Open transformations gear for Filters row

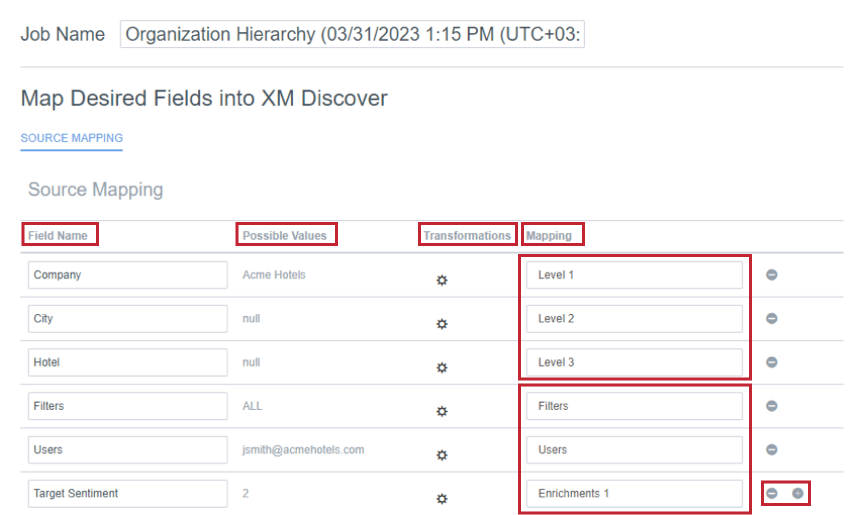(x=442, y=411)
